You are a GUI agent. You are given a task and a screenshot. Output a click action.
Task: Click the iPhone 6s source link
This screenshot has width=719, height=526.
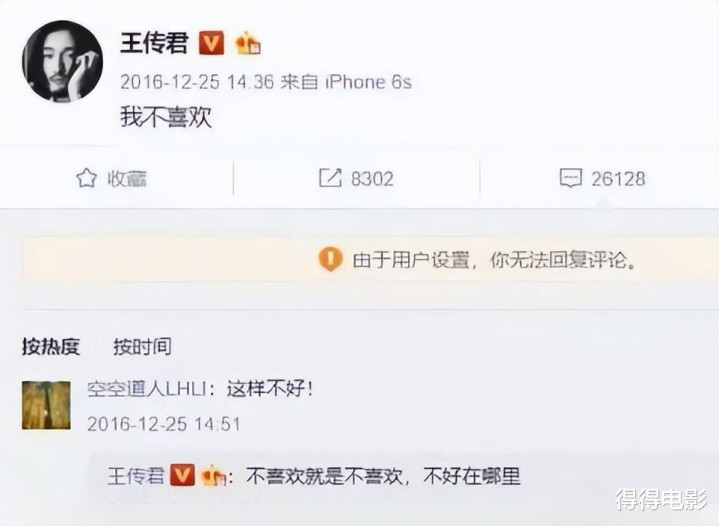click(368, 82)
